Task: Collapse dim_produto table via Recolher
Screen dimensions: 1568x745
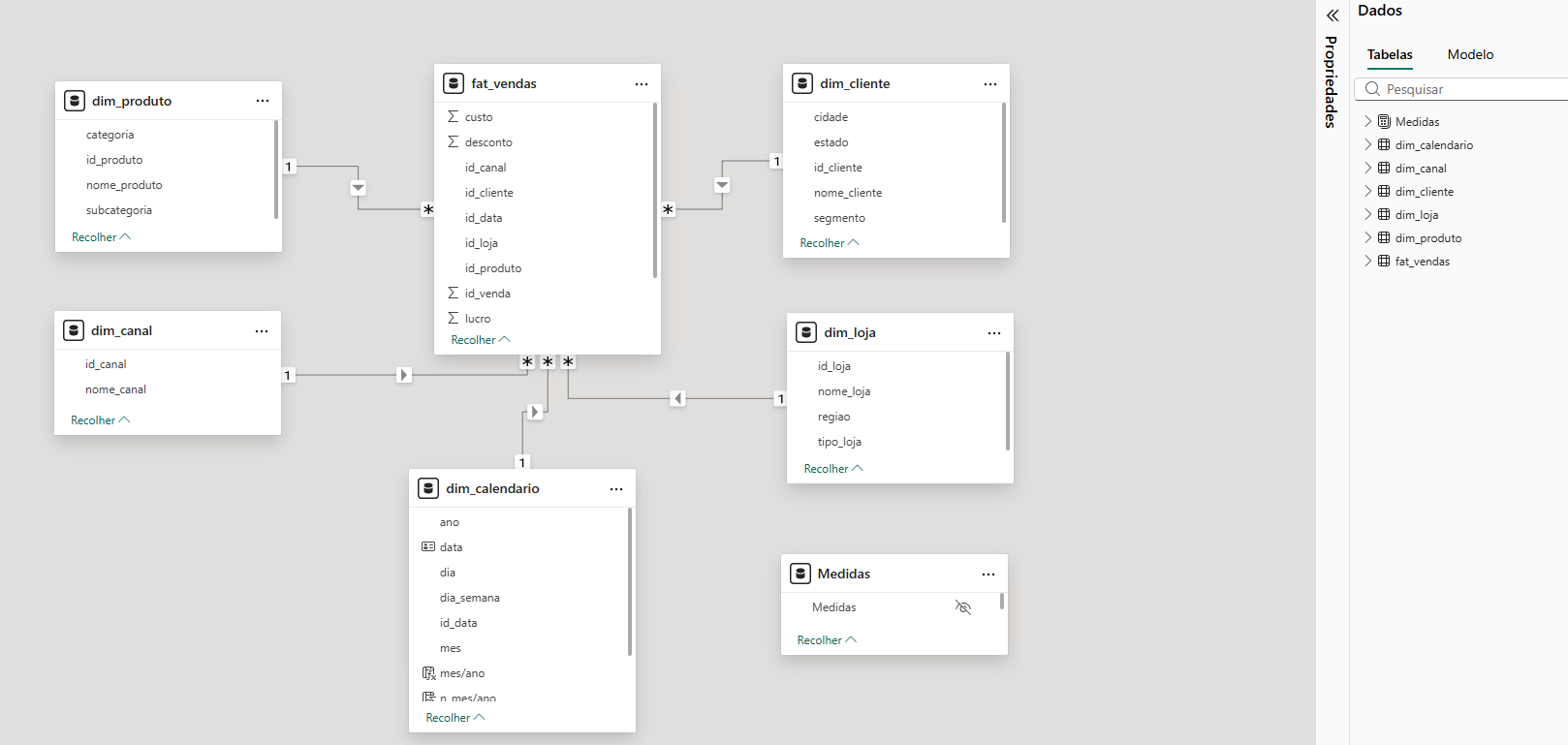Action: point(101,237)
